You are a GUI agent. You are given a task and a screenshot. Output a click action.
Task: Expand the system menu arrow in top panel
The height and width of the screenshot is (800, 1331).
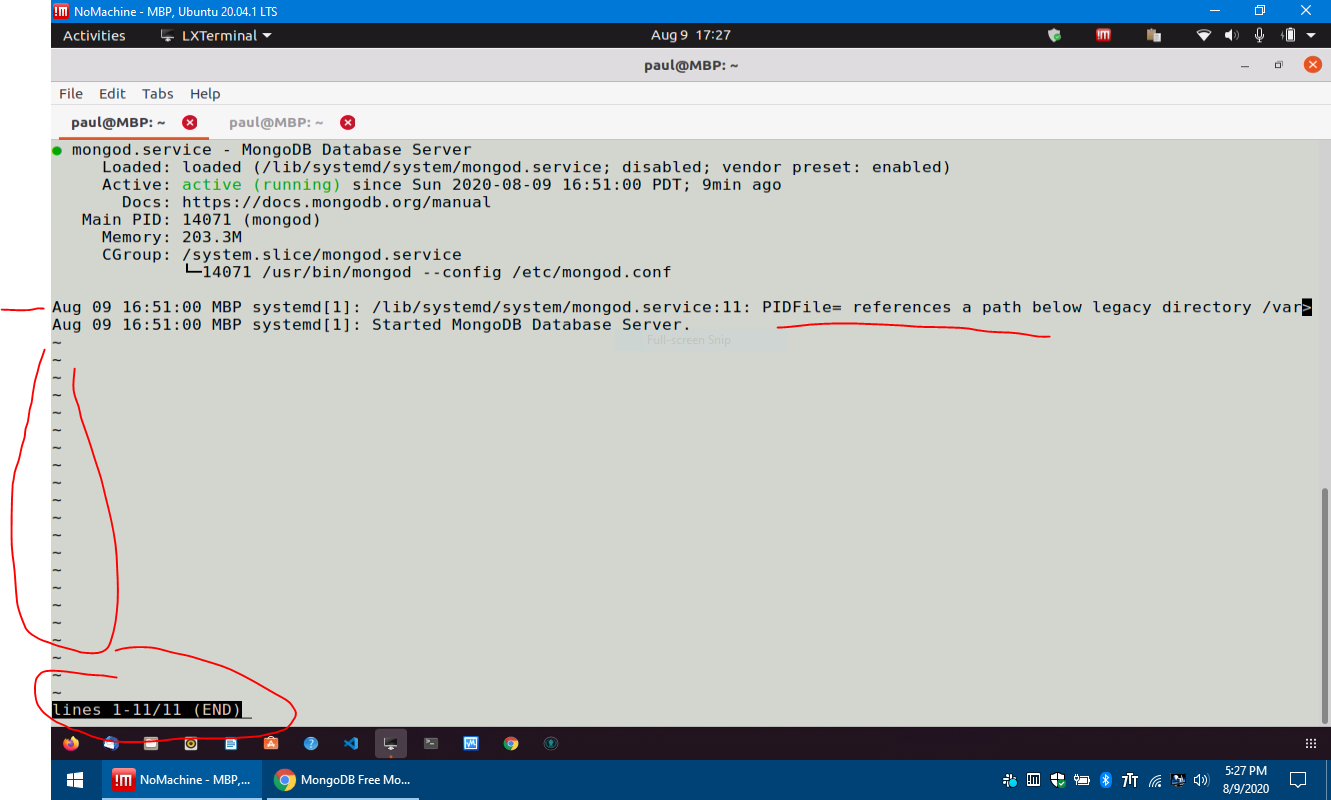[x=1311, y=35]
